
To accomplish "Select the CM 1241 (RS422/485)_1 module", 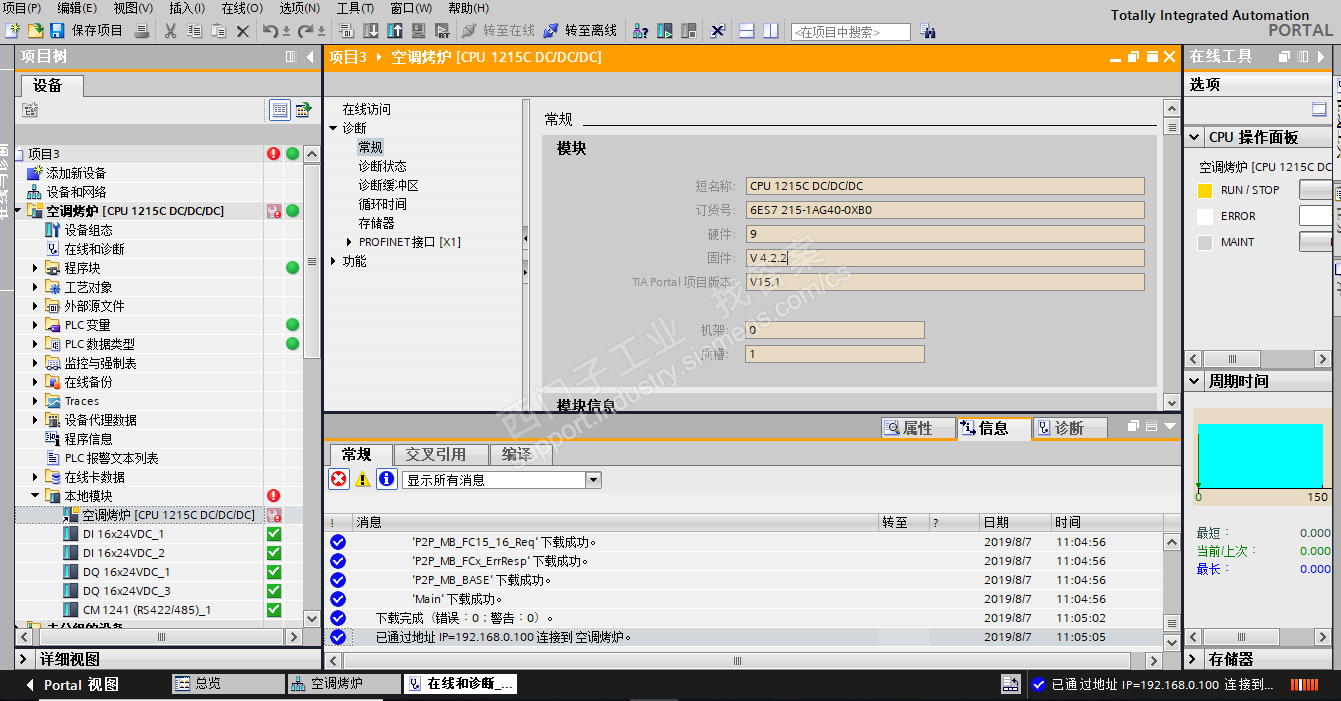I will coord(147,610).
